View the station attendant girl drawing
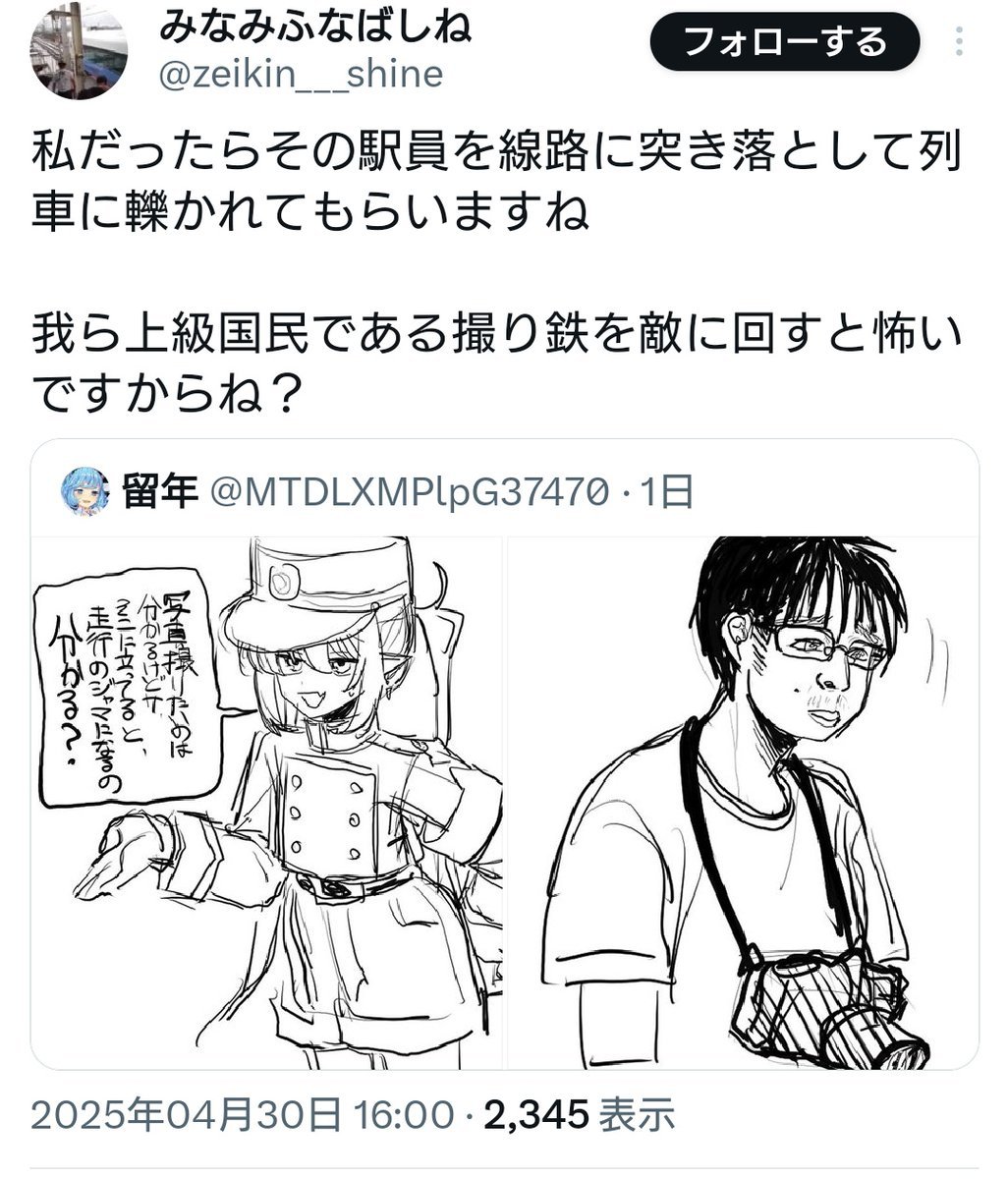 [x=267, y=803]
